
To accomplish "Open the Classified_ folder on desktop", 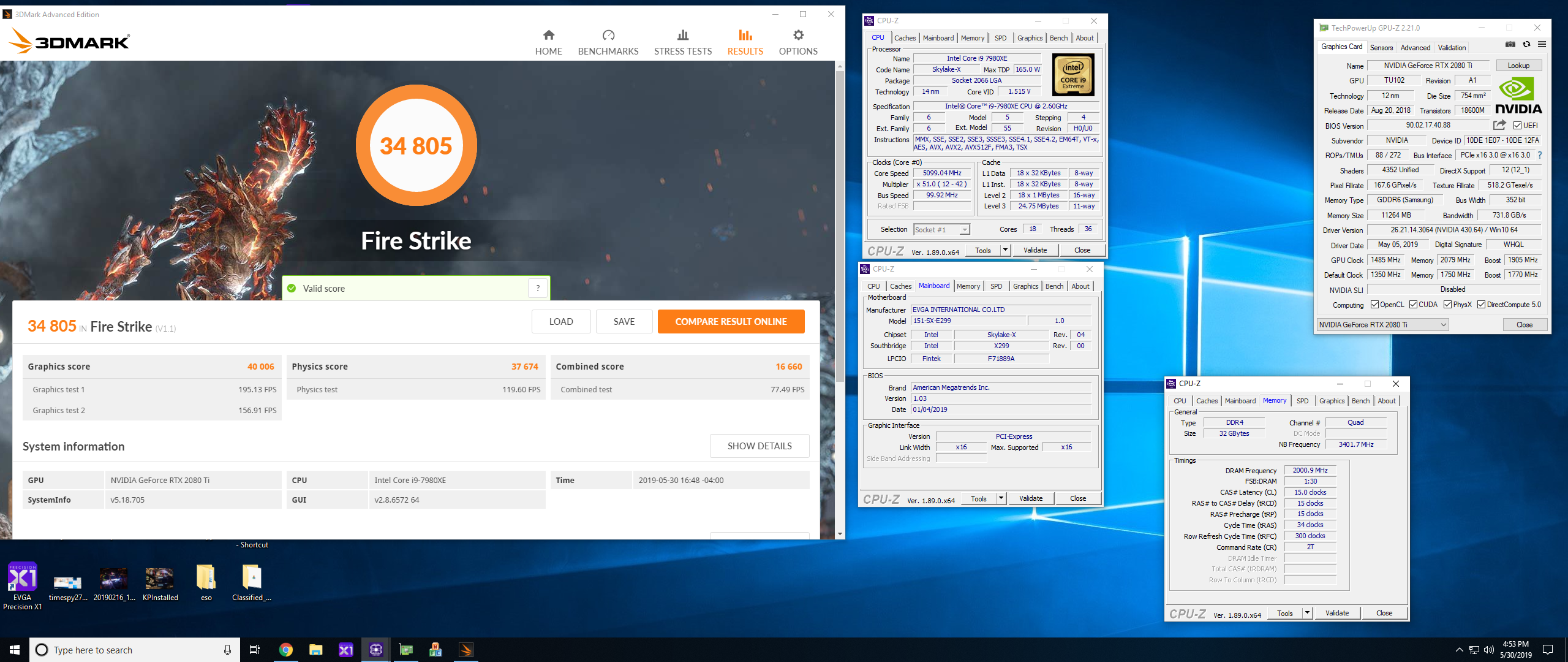I will (252, 583).
